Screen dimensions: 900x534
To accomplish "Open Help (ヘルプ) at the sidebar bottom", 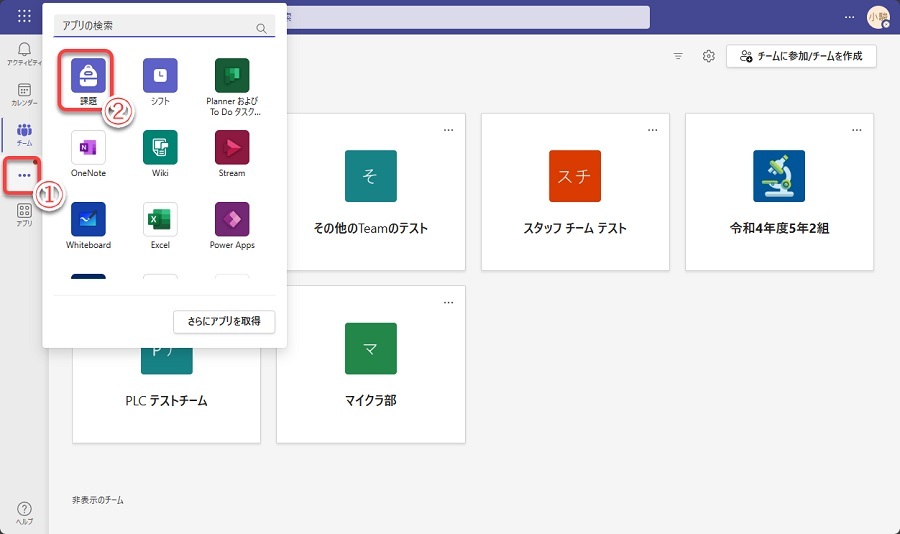I will tap(24, 513).
